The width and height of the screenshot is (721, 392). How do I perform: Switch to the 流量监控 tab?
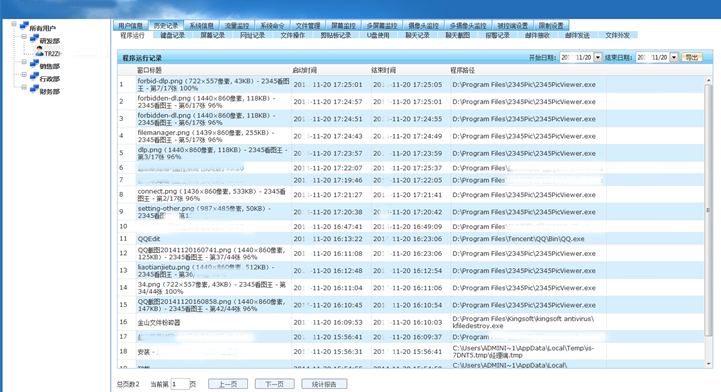click(x=237, y=25)
